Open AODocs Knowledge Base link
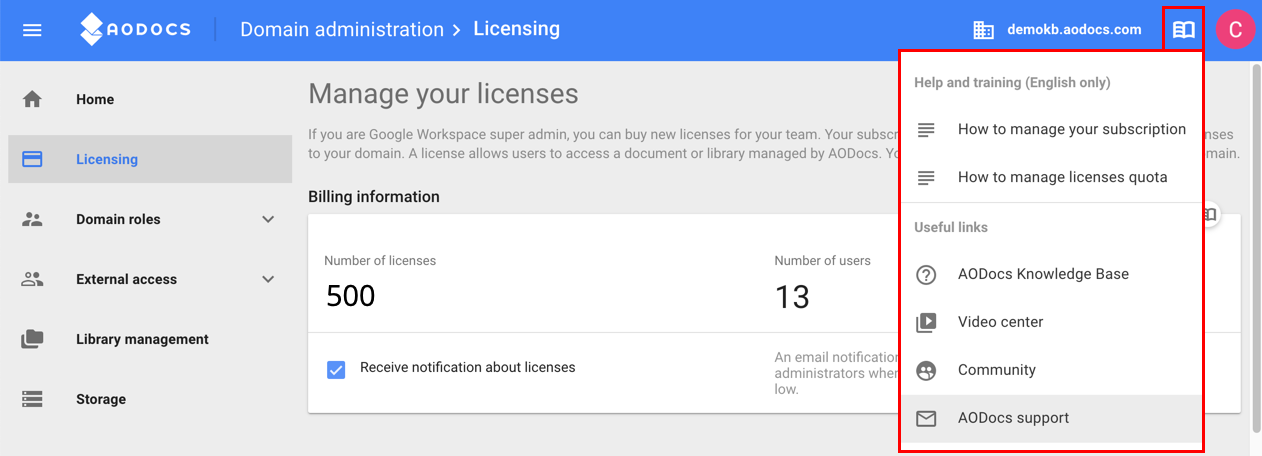This screenshot has width=1262, height=456. [1050, 274]
